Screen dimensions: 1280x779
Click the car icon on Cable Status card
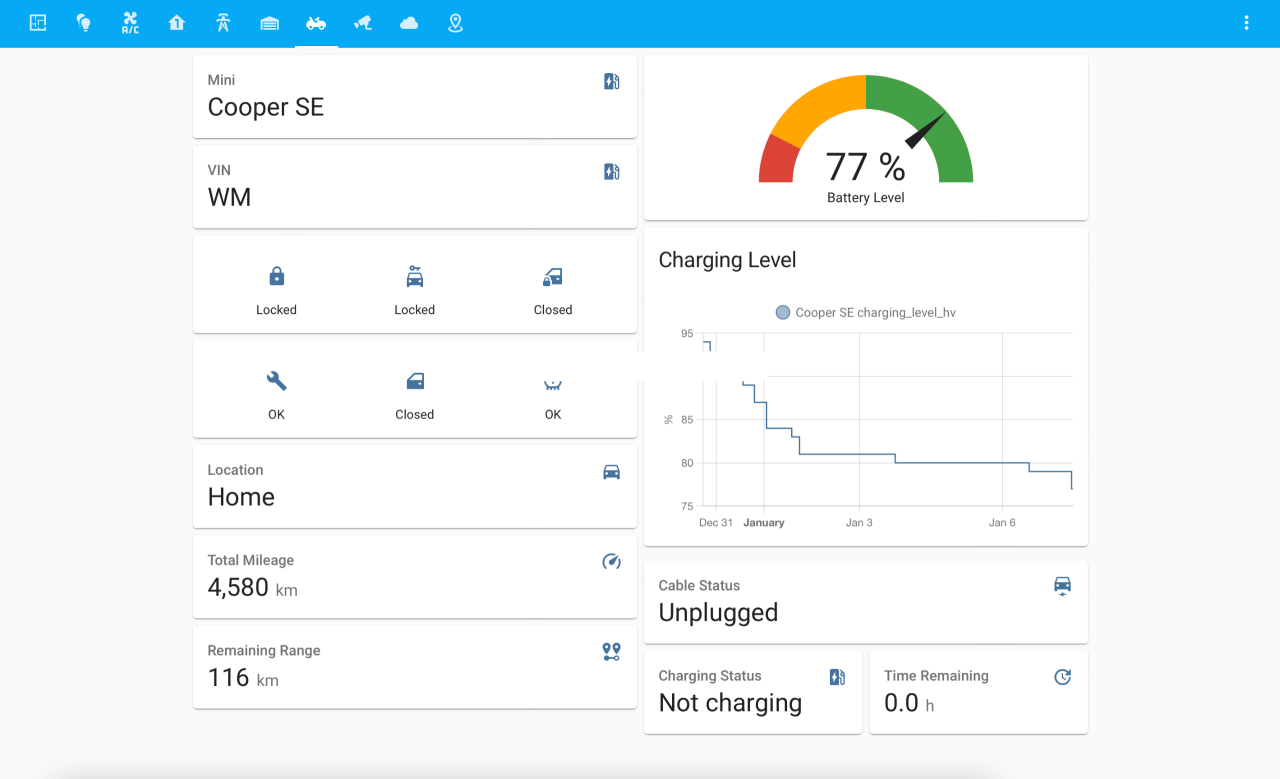click(1063, 587)
